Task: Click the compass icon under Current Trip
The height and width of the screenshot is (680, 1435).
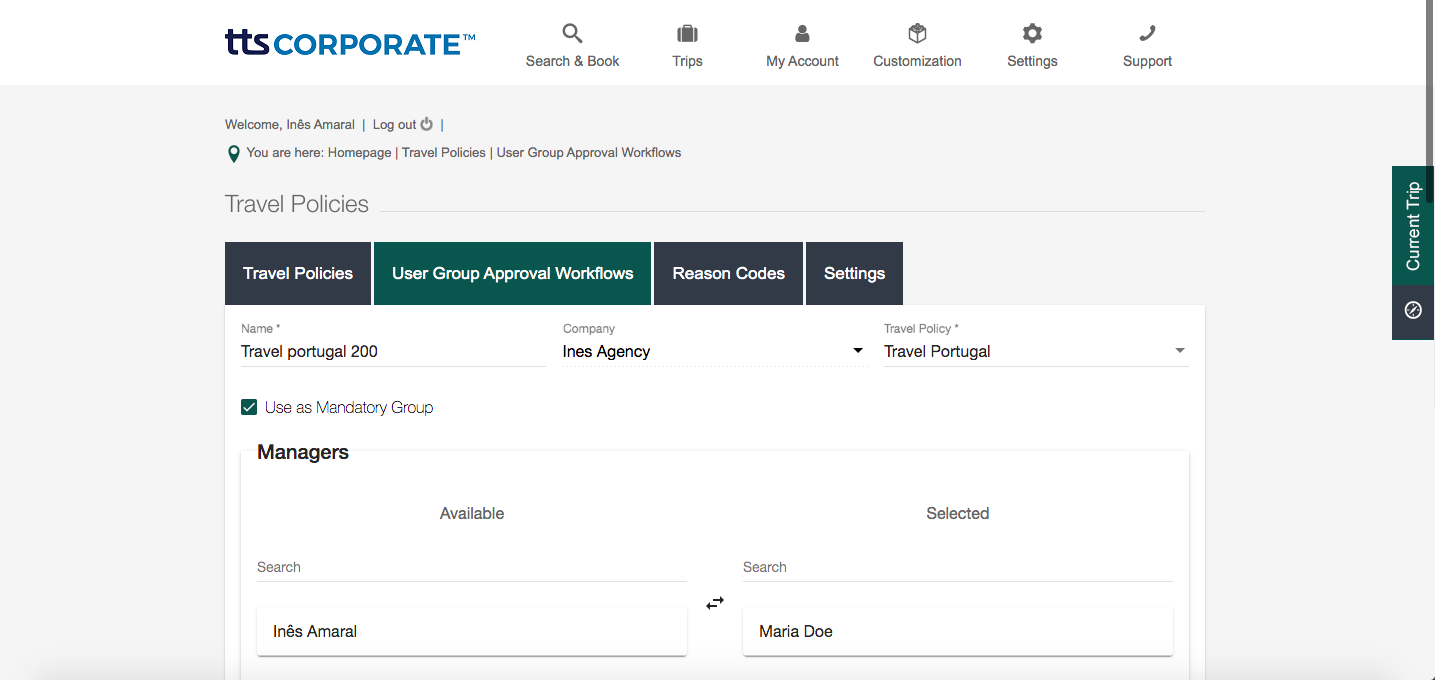Action: click(1413, 310)
